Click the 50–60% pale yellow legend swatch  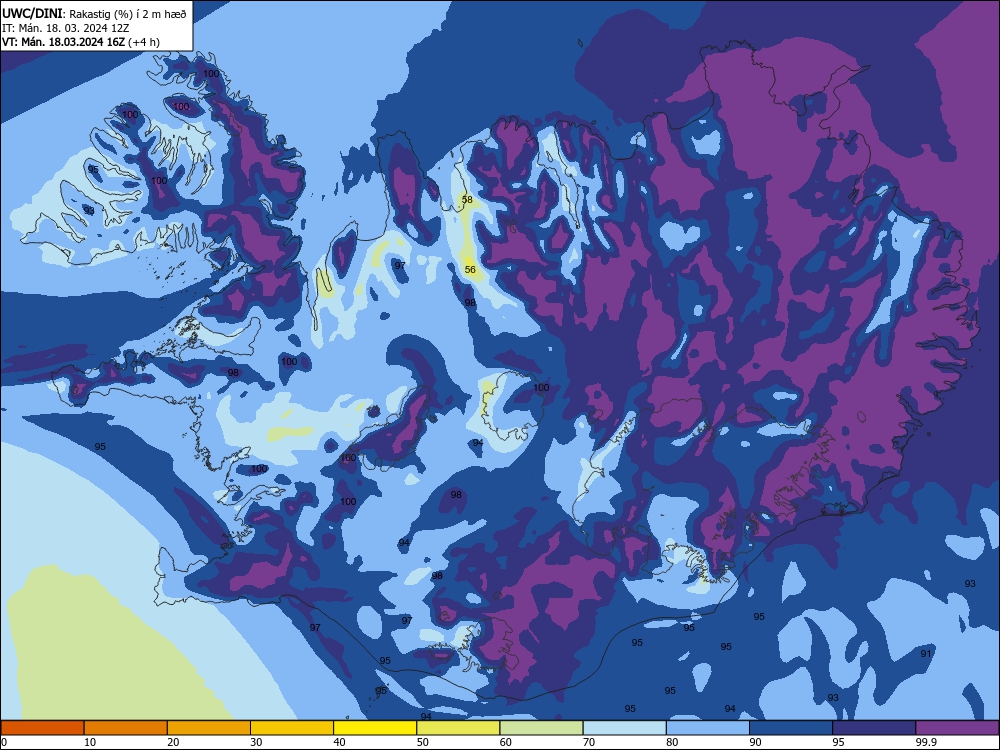coord(458,728)
